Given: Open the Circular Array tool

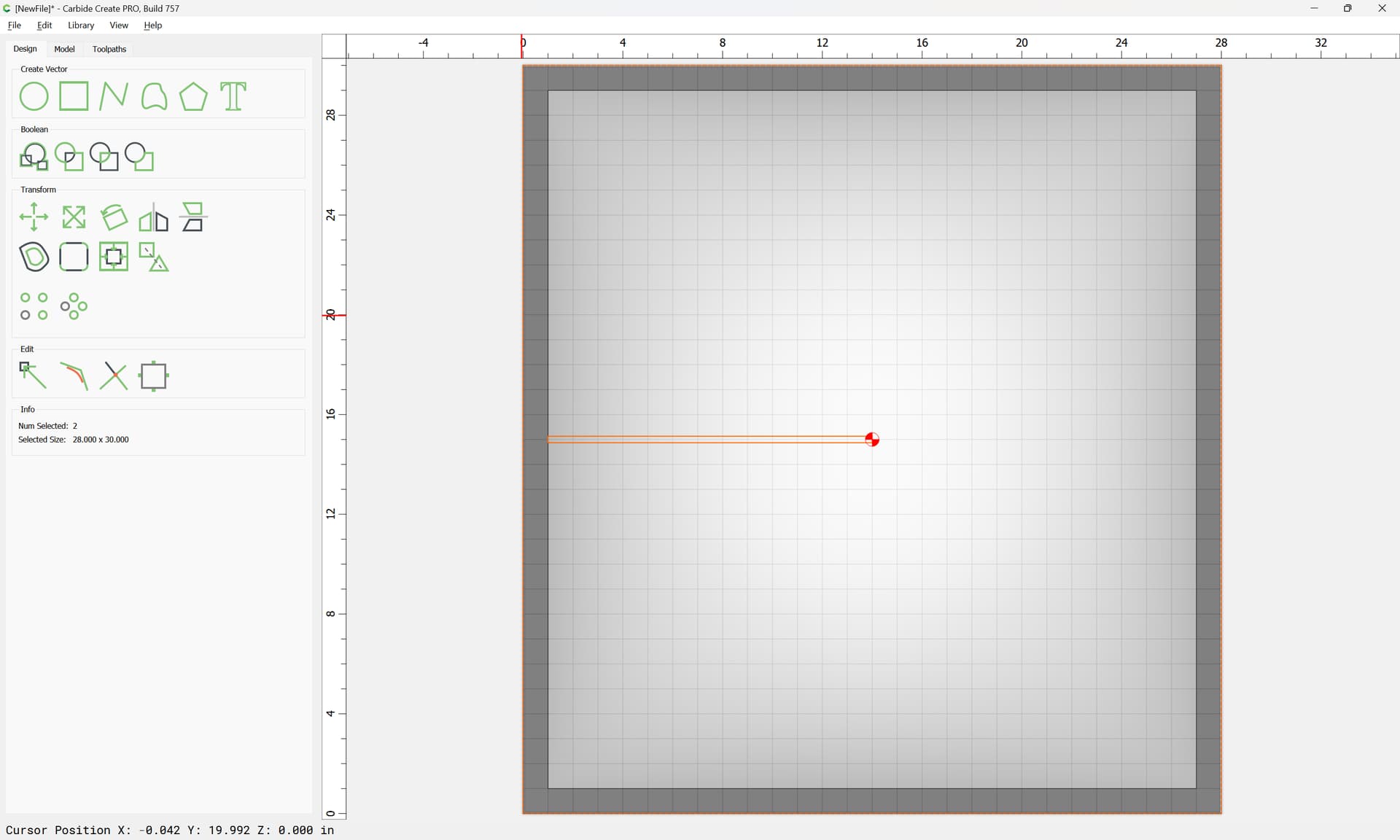Looking at the screenshot, I should 74,306.
